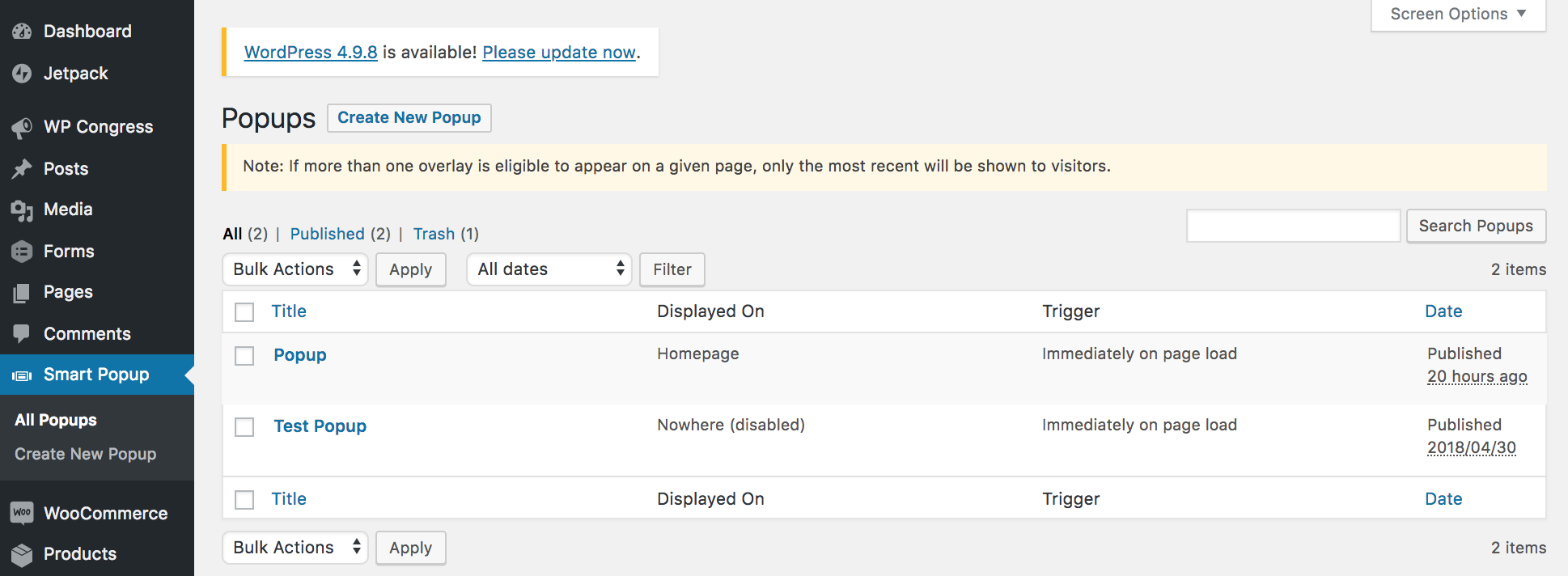Open the Test Popup title link

[x=320, y=426]
